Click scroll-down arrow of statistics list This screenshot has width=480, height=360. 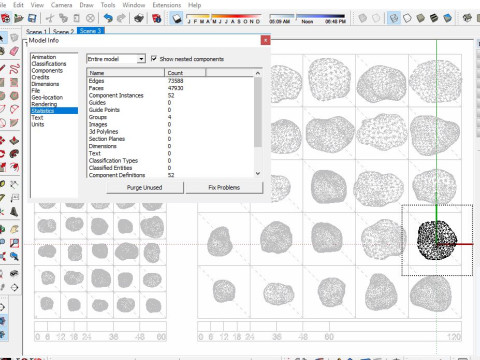(x=258, y=173)
